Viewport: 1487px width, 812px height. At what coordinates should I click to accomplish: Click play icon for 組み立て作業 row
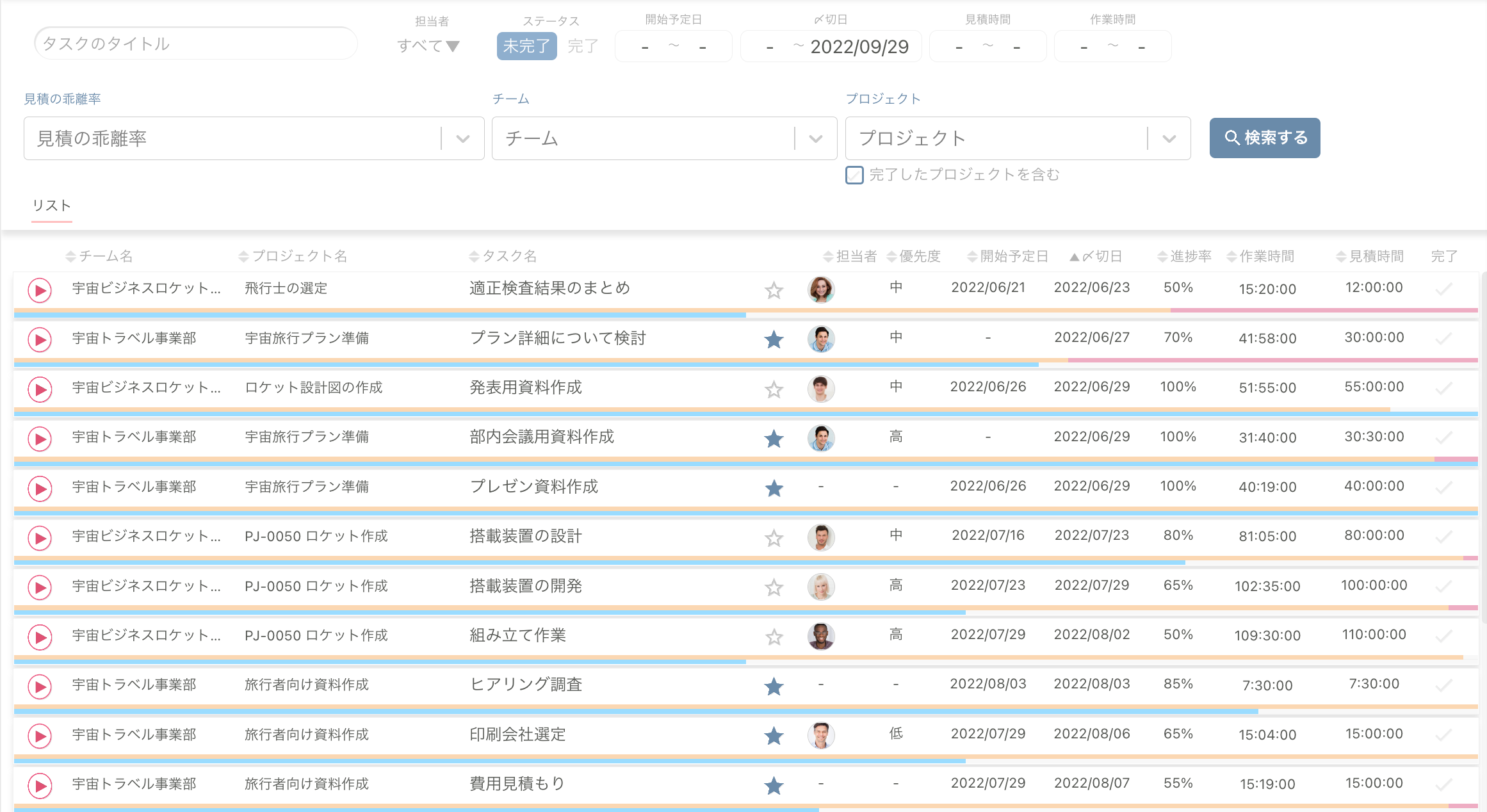pyautogui.click(x=40, y=637)
